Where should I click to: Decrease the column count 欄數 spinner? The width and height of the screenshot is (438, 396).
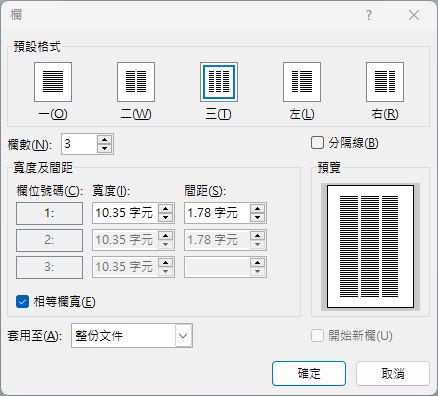point(105,148)
